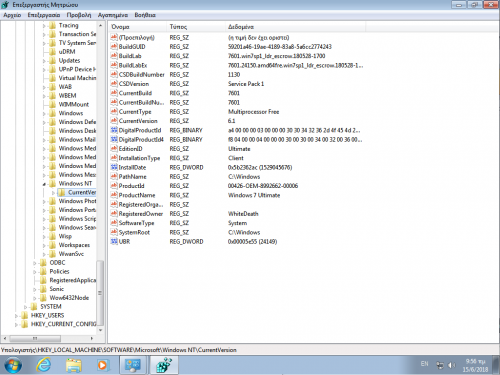Click the InstallDate DWORD value icon
This screenshot has height=375, width=500.
click(x=114, y=167)
